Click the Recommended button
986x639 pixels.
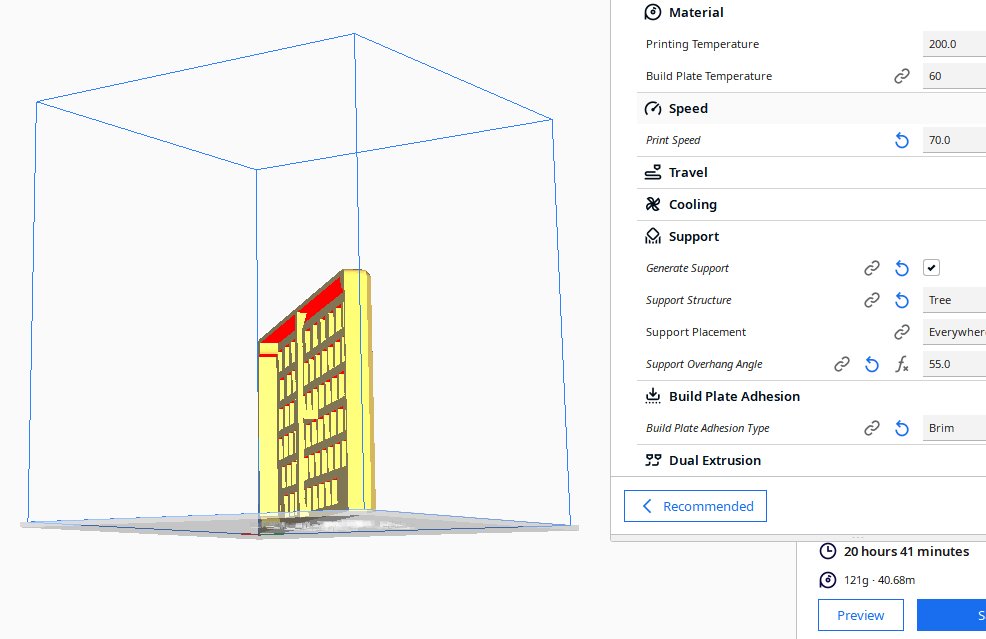[695, 506]
